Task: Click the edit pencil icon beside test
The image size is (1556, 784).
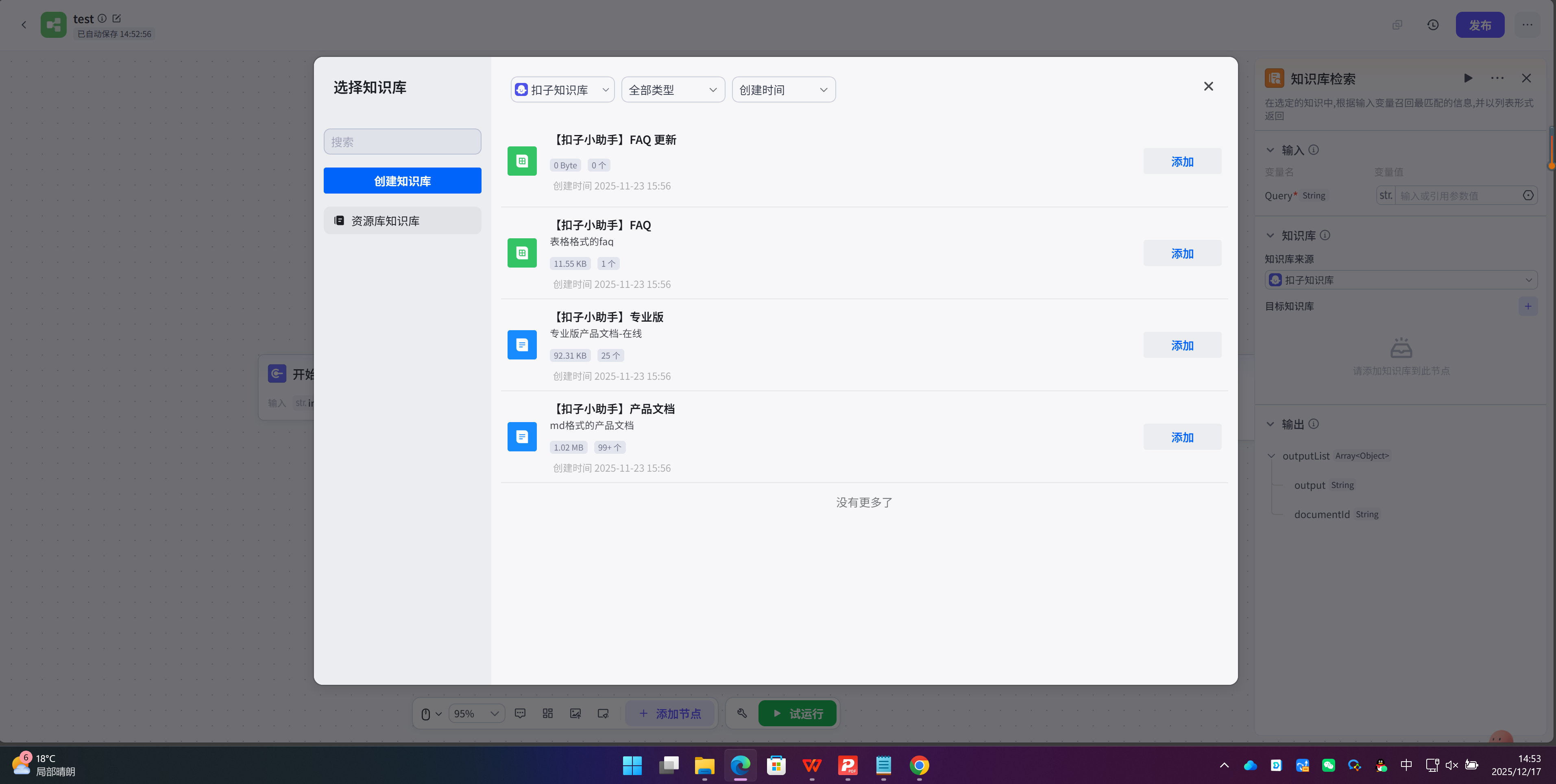Action: pos(117,19)
